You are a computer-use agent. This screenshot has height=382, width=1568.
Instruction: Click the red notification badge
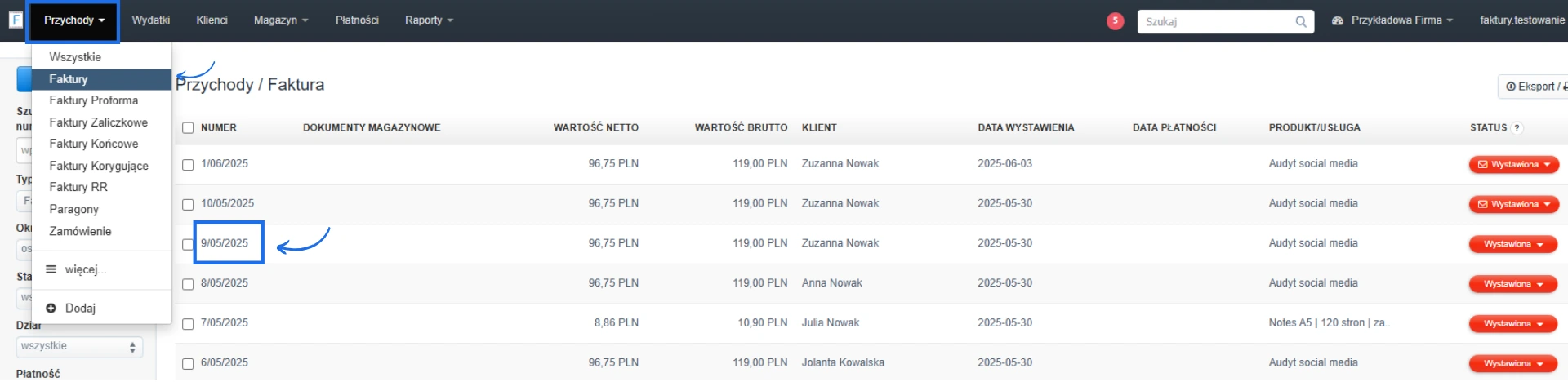point(1115,21)
